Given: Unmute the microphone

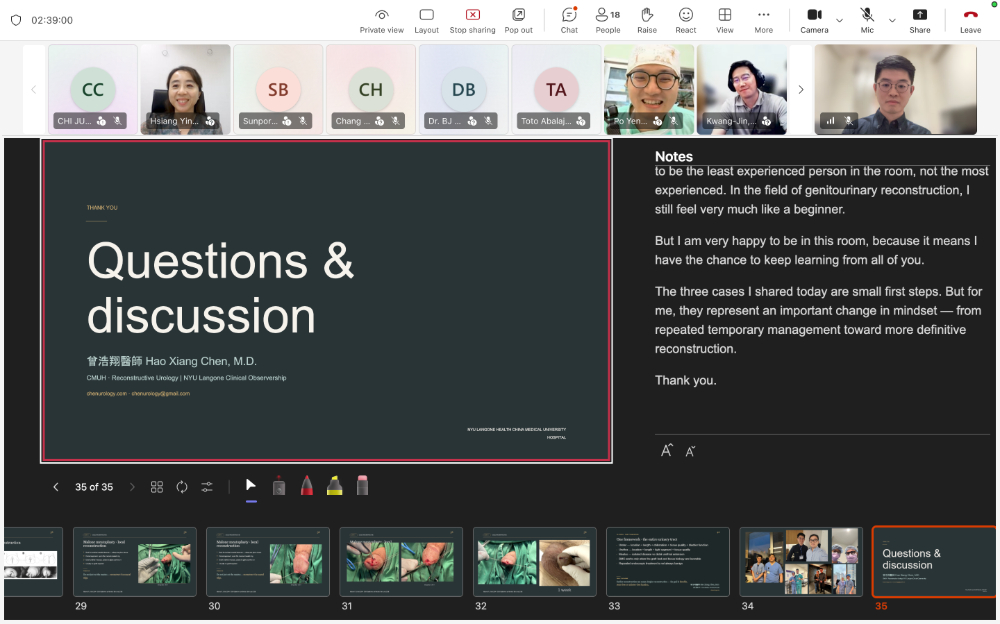Looking at the screenshot, I should [867, 20].
